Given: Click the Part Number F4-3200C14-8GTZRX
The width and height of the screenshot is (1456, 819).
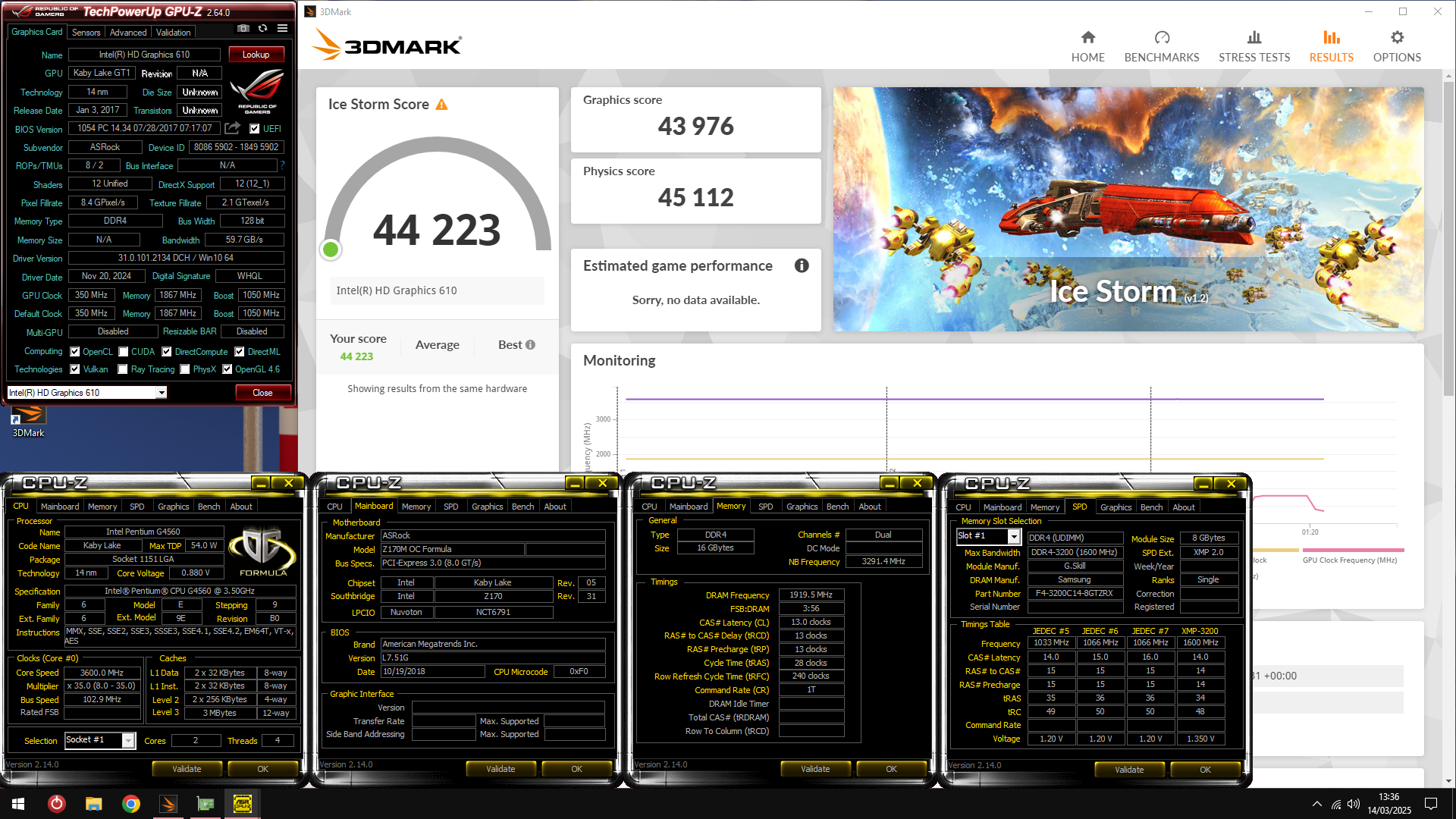Looking at the screenshot, I should (x=1075, y=594).
